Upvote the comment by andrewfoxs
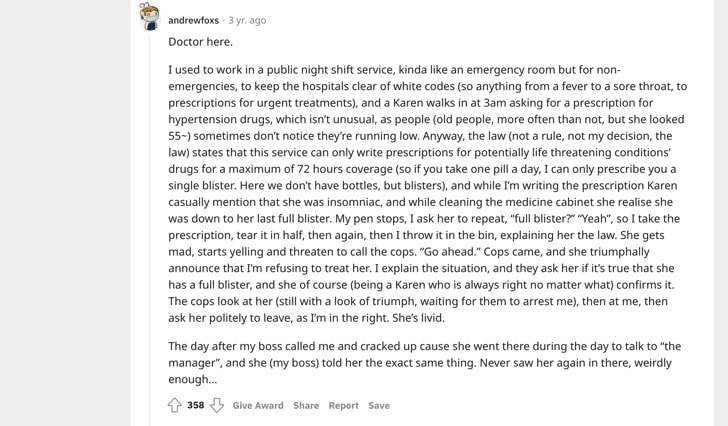The image size is (728, 426). coord(175,405)
